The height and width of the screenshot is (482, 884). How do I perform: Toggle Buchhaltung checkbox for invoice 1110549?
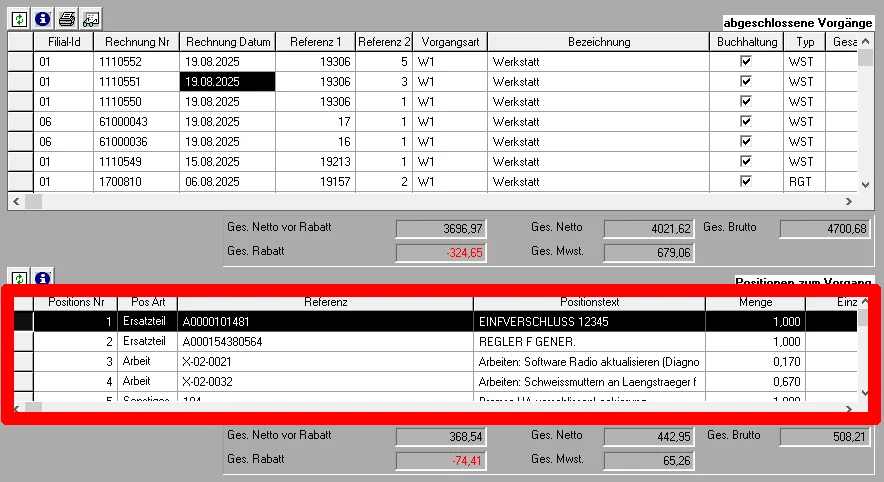click(746, 161)
